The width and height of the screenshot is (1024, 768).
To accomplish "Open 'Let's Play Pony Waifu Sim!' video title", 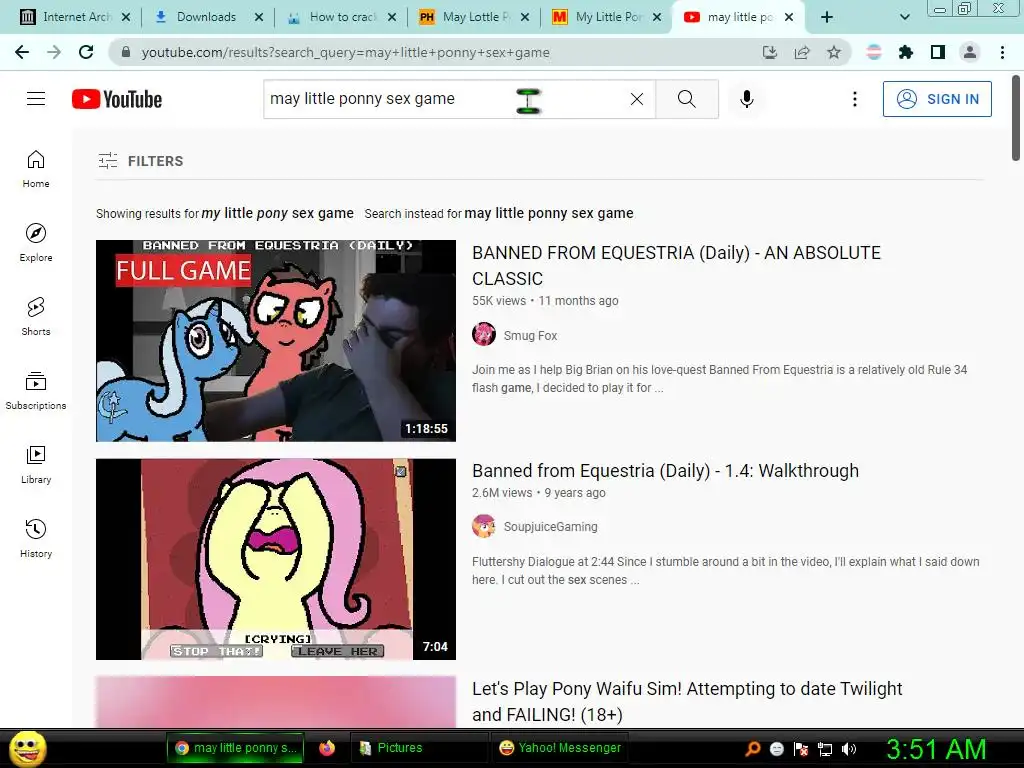I will (x=687, y=701).
